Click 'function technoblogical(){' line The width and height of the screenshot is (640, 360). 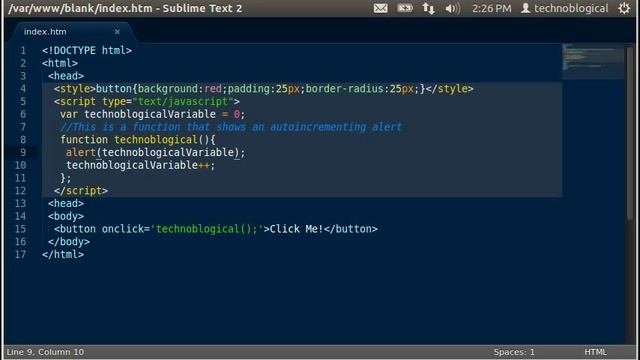point(138,140)
